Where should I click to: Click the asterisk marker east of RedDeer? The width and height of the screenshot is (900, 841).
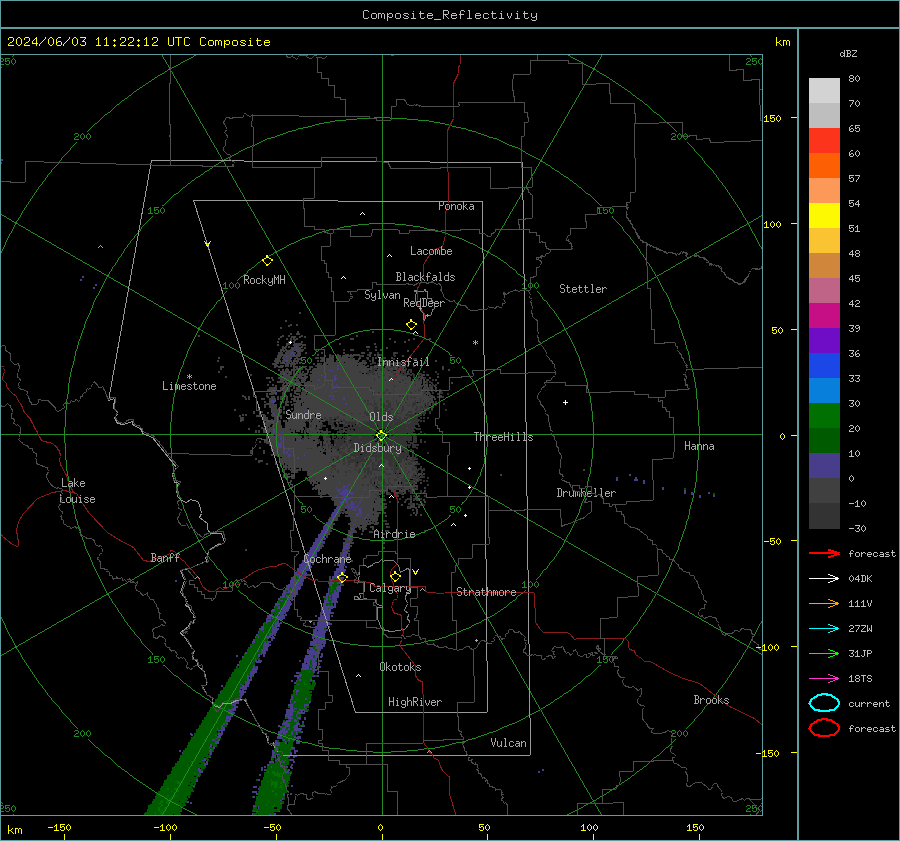click(475, 343)
